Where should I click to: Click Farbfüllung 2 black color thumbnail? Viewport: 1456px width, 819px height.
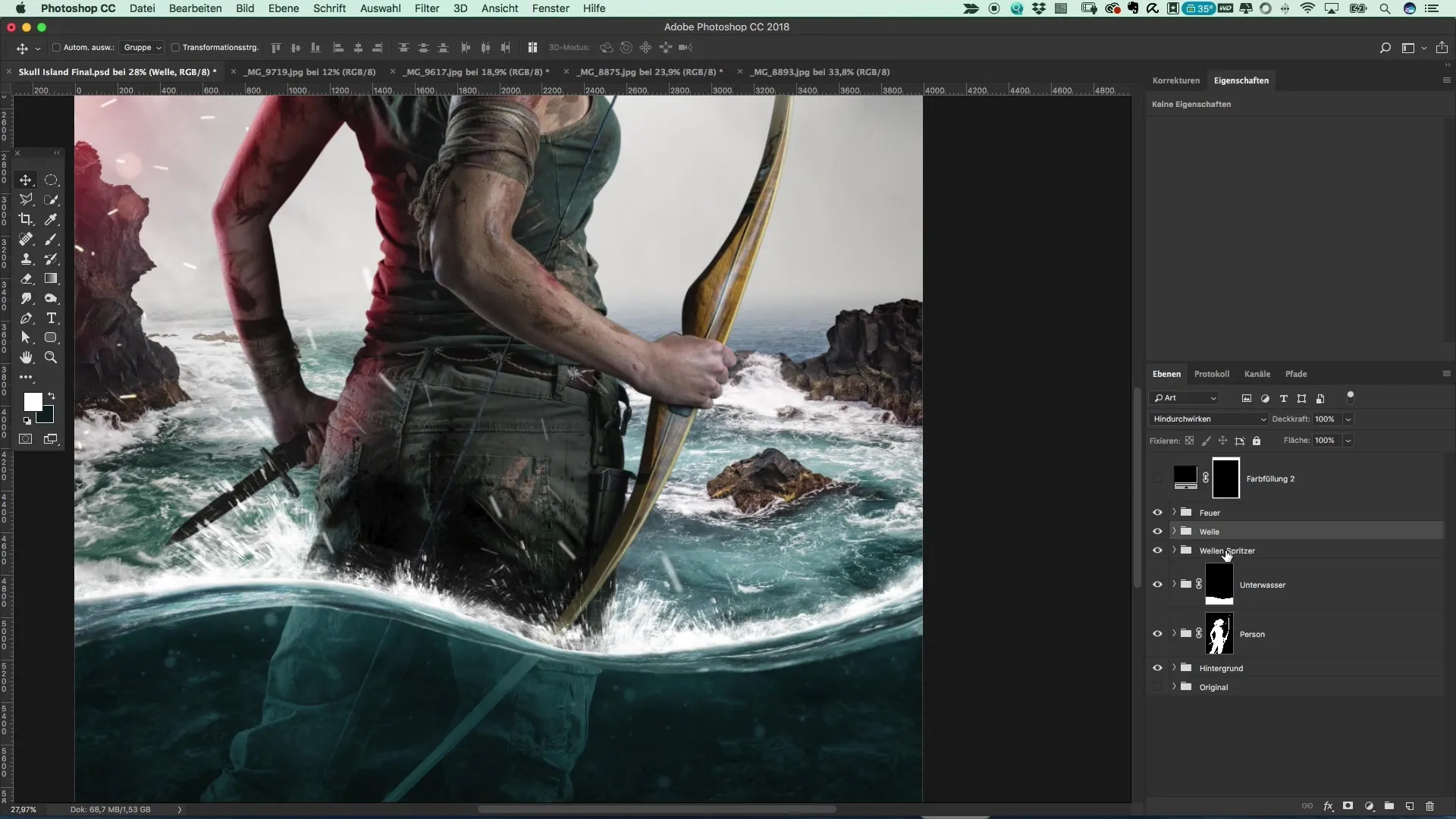pyautogui.click(x=1185, y=477)
